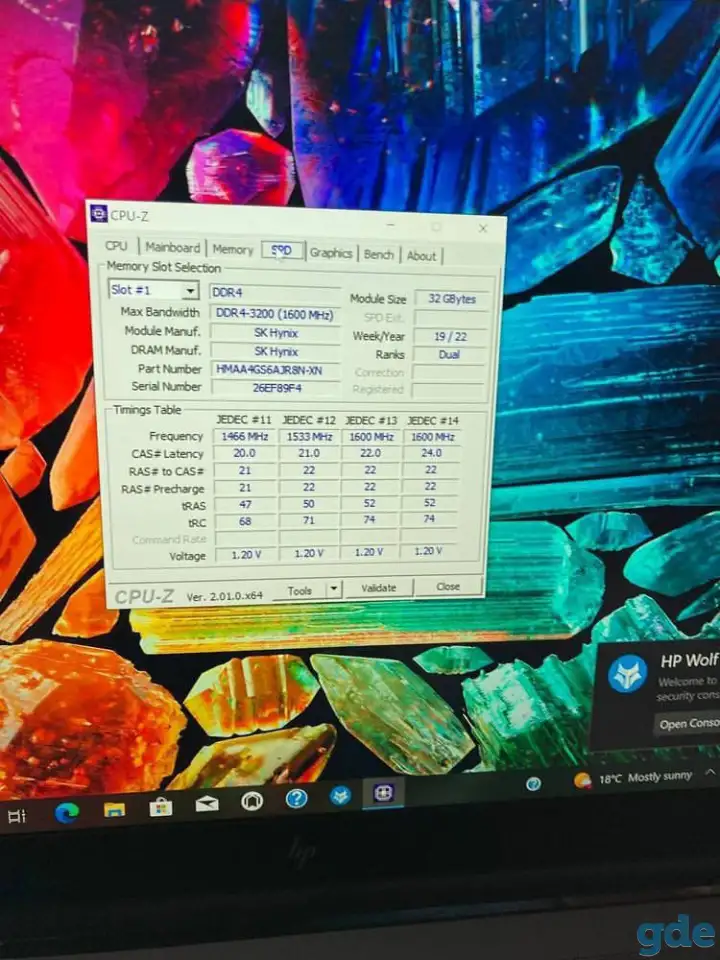Click the JEDEC #12 frequency 1533 MHz
The height and width of the screenshot is (960, 720).
pyautogui.click(x=309, y=437)
